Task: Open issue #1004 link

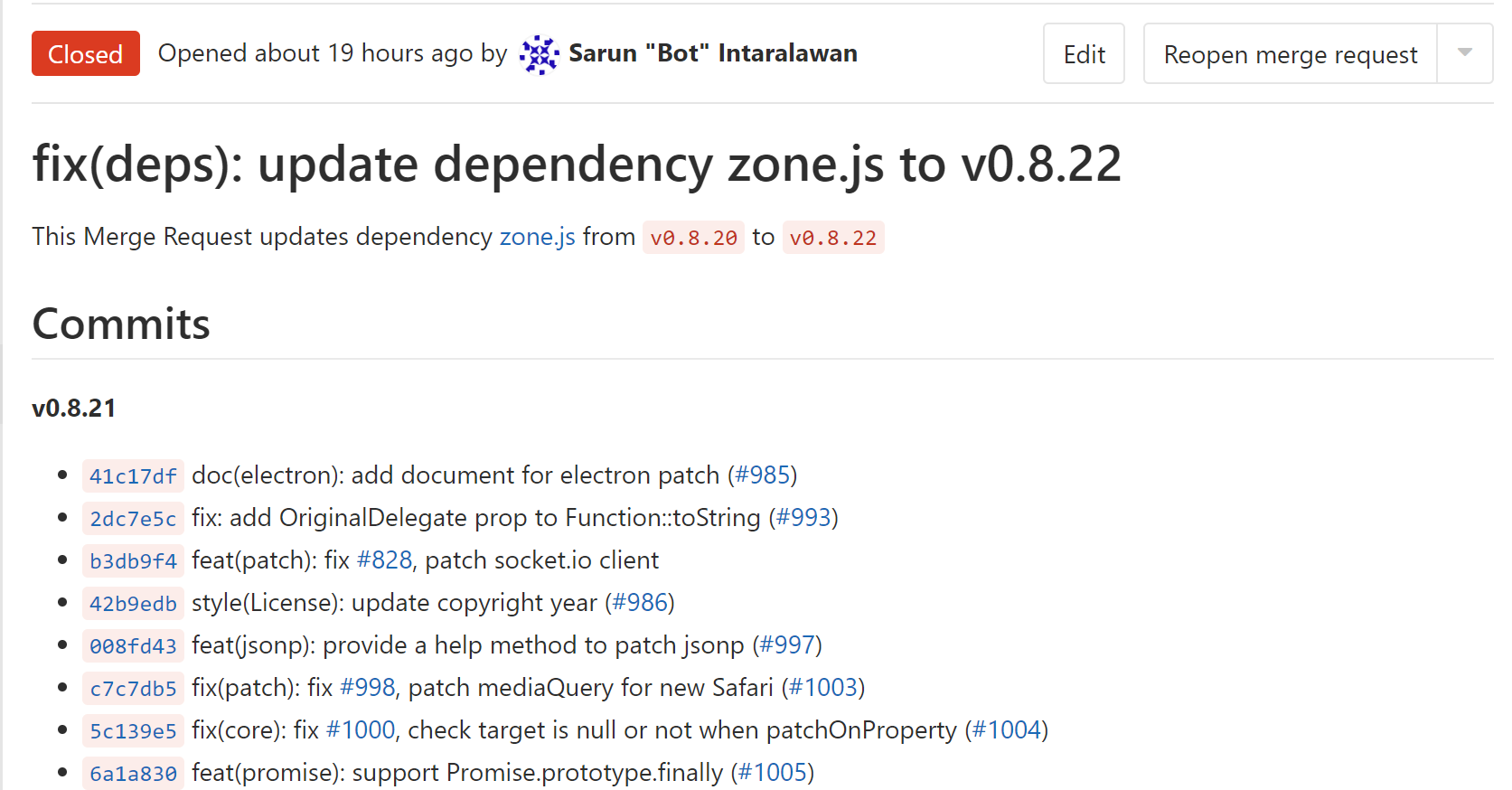Action: [1007, 730]
